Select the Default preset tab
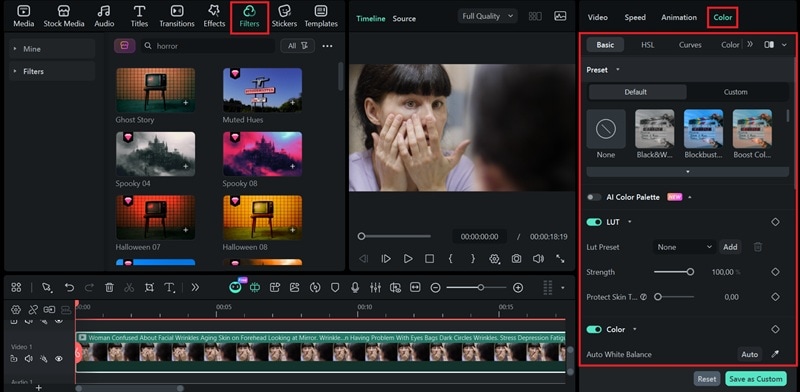800x392 pixels. click(x=636, y=92)
